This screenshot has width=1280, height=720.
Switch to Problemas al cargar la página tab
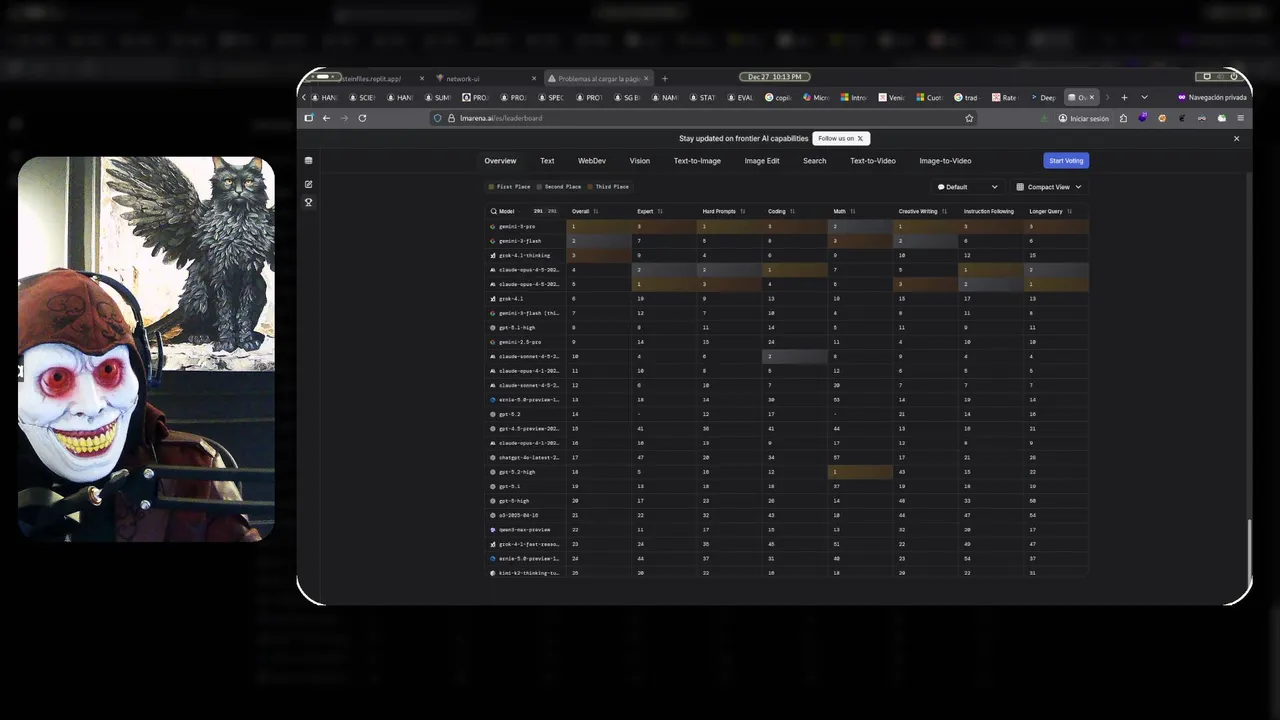click(598, 79)
